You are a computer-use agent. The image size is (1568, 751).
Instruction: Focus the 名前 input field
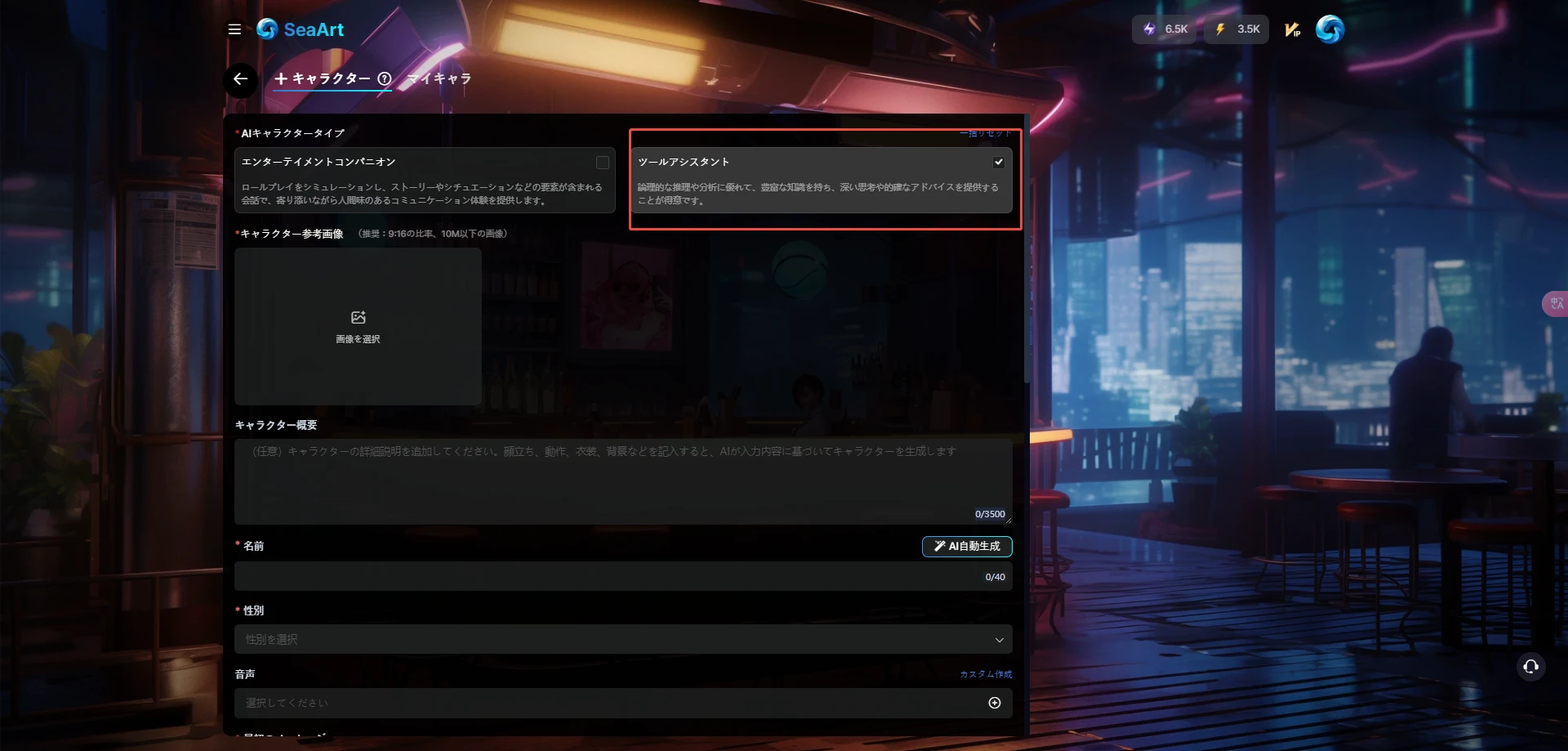604,577
